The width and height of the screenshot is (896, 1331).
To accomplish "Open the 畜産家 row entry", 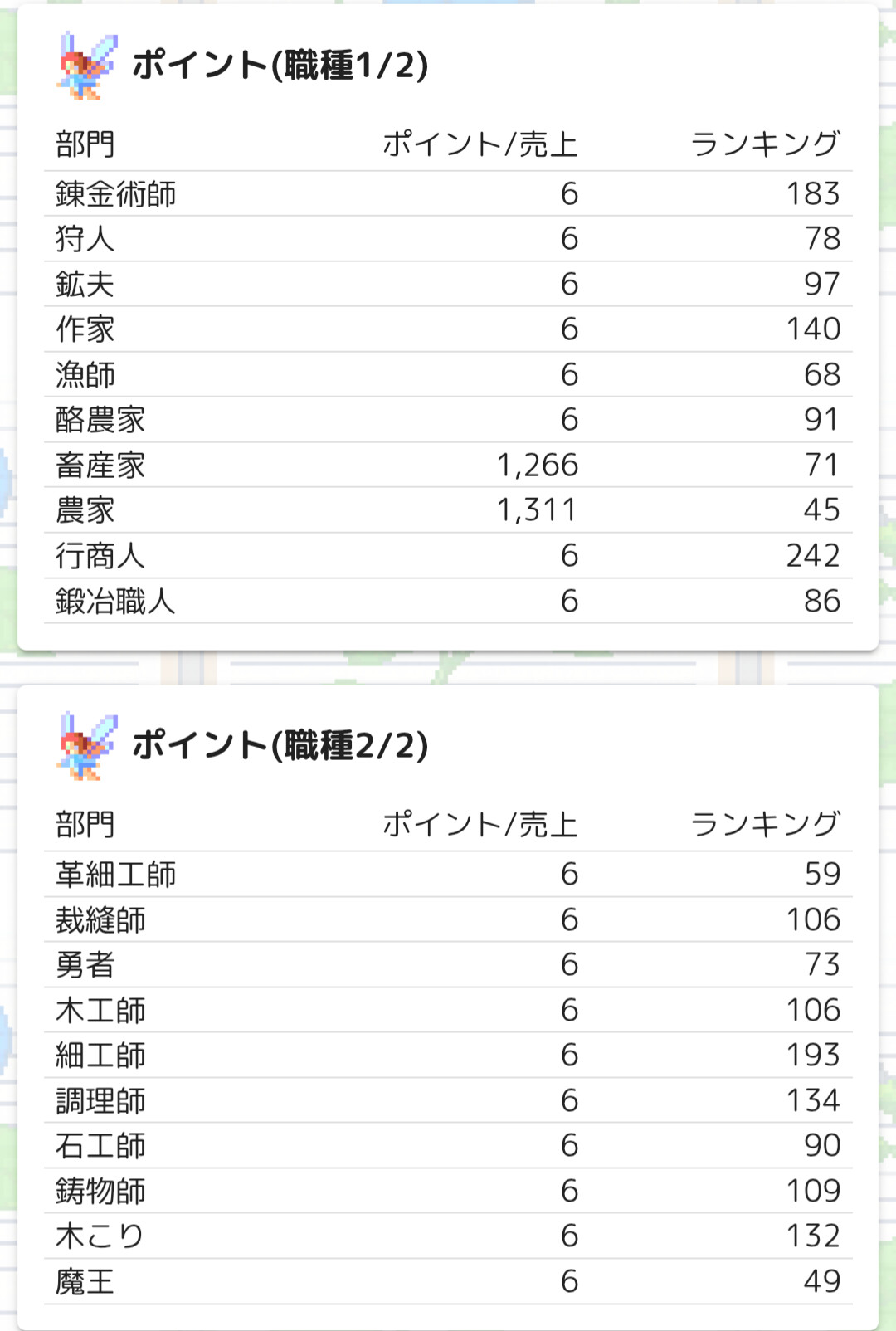I will (100, 466).
